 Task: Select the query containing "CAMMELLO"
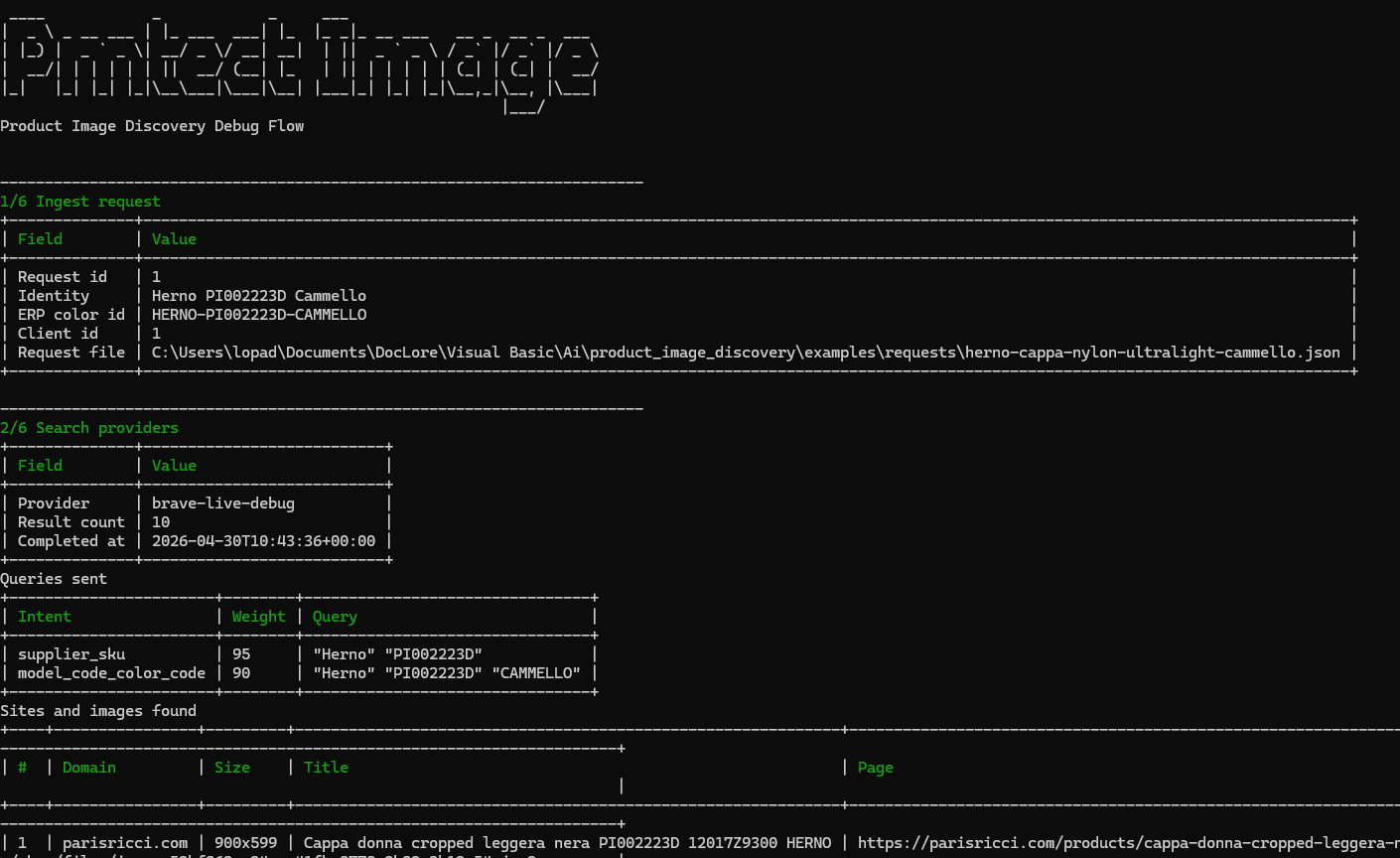[x=447, y=673]
